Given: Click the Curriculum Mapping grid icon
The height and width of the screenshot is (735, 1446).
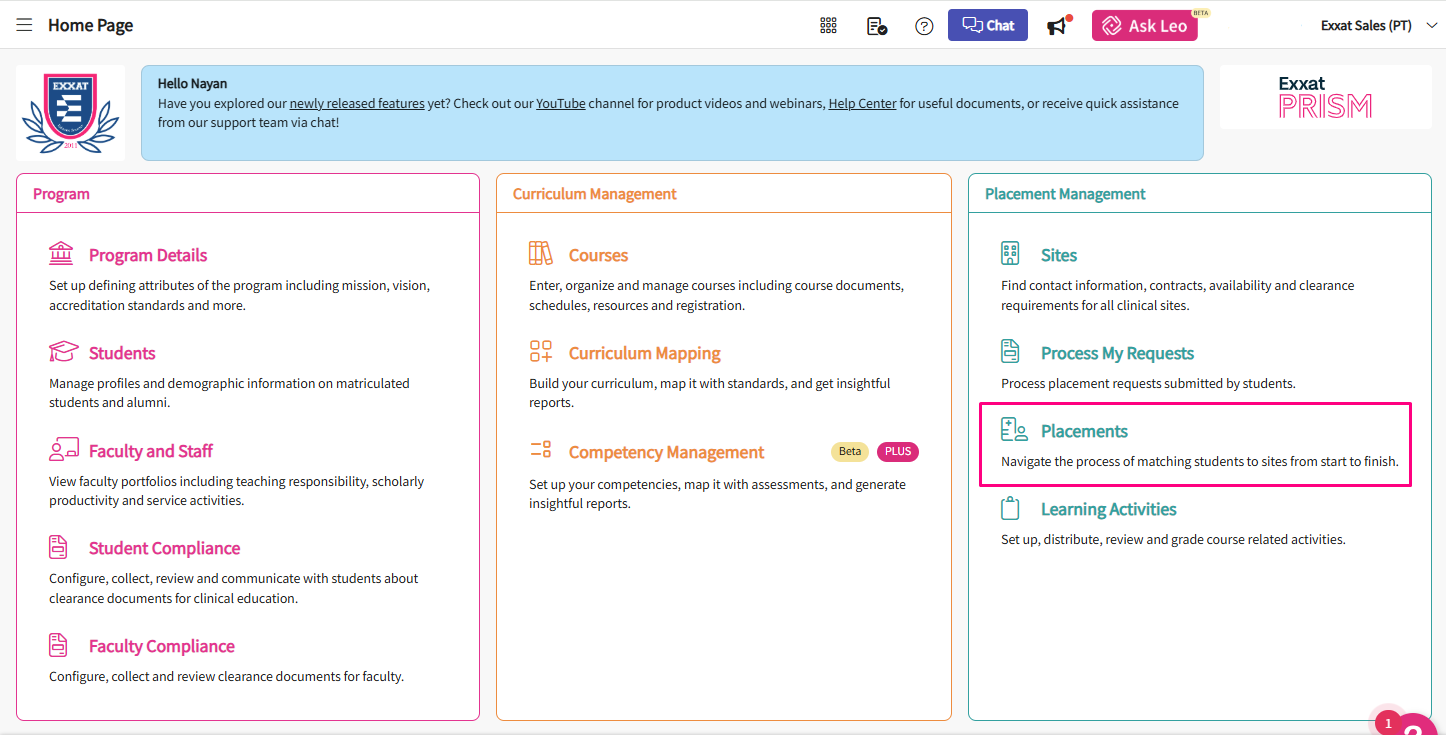Looking at the screenshot, I should click(x=541, y=352).
